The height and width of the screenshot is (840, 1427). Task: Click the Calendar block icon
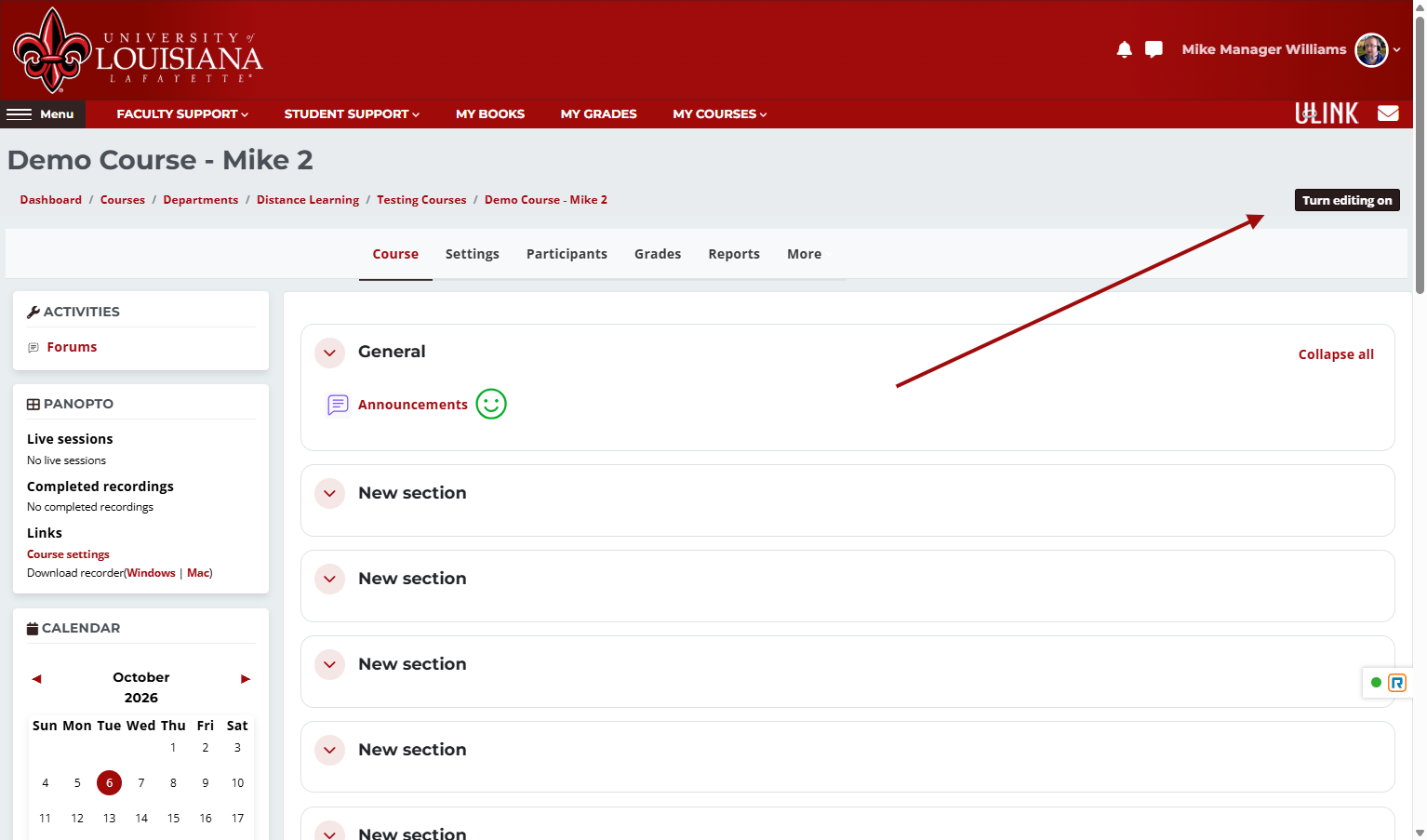33,629
